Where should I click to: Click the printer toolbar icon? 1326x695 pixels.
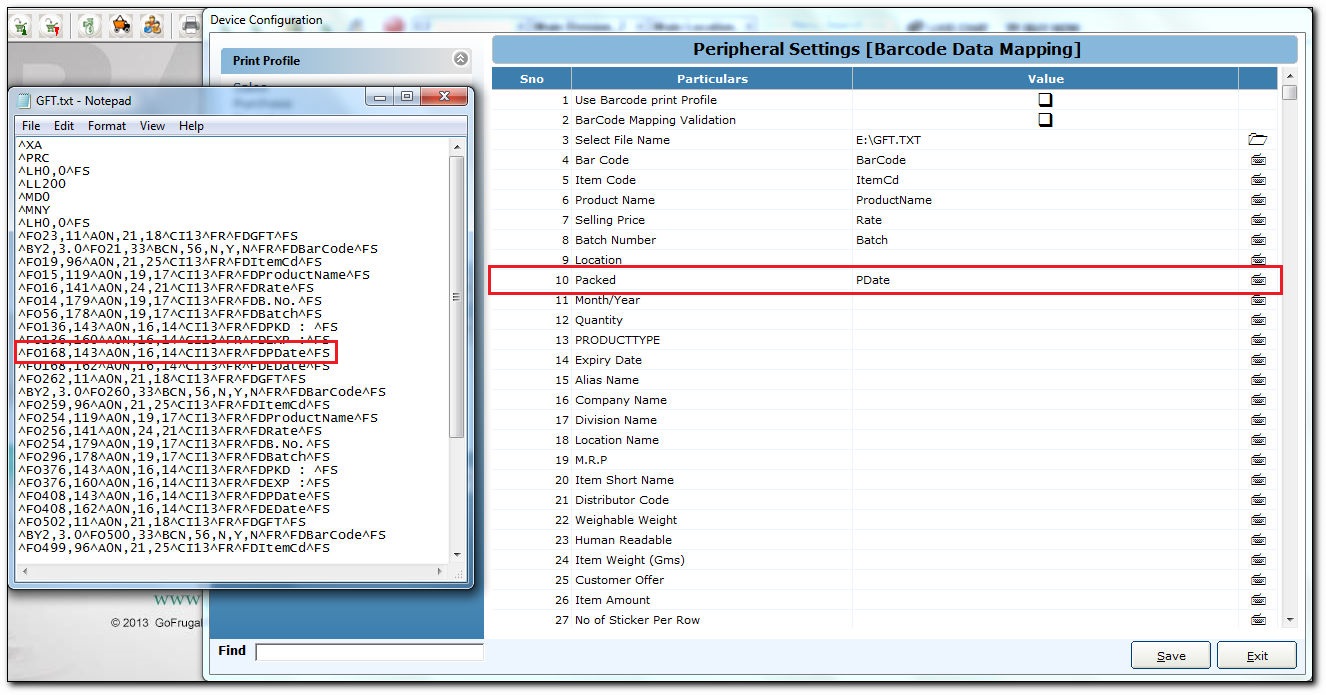[190, 25]
